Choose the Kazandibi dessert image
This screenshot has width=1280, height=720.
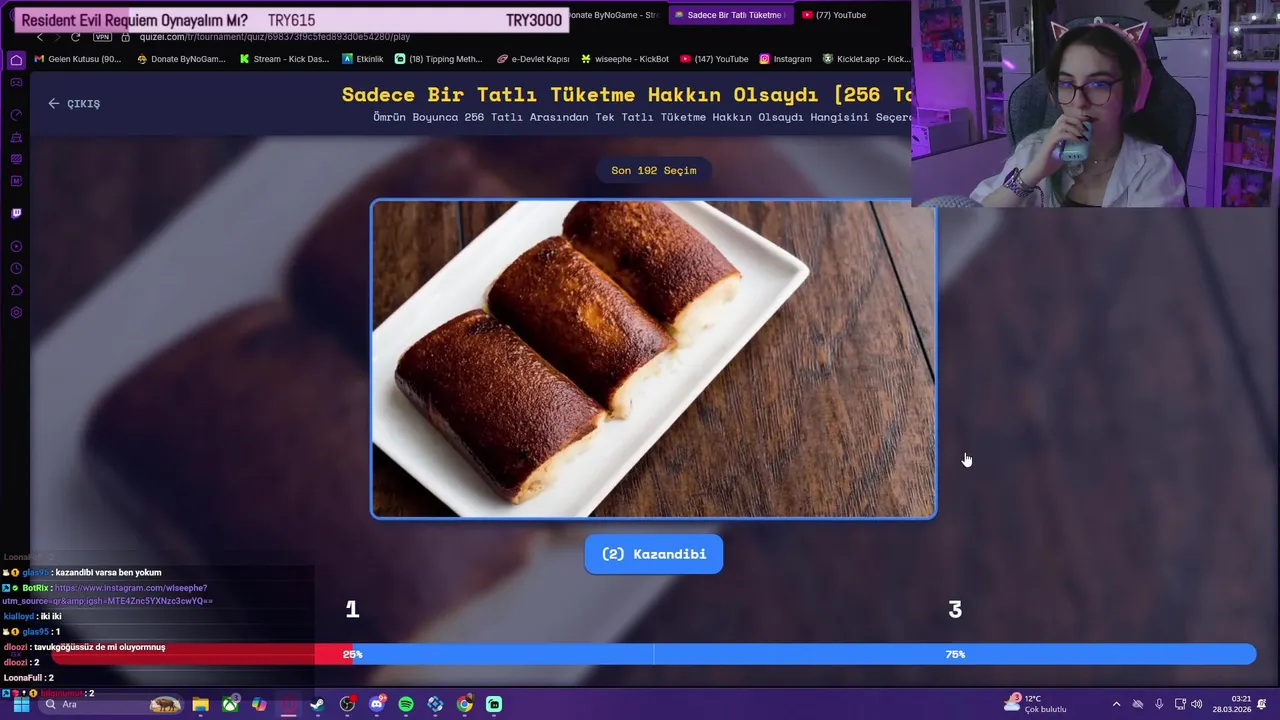654,359
